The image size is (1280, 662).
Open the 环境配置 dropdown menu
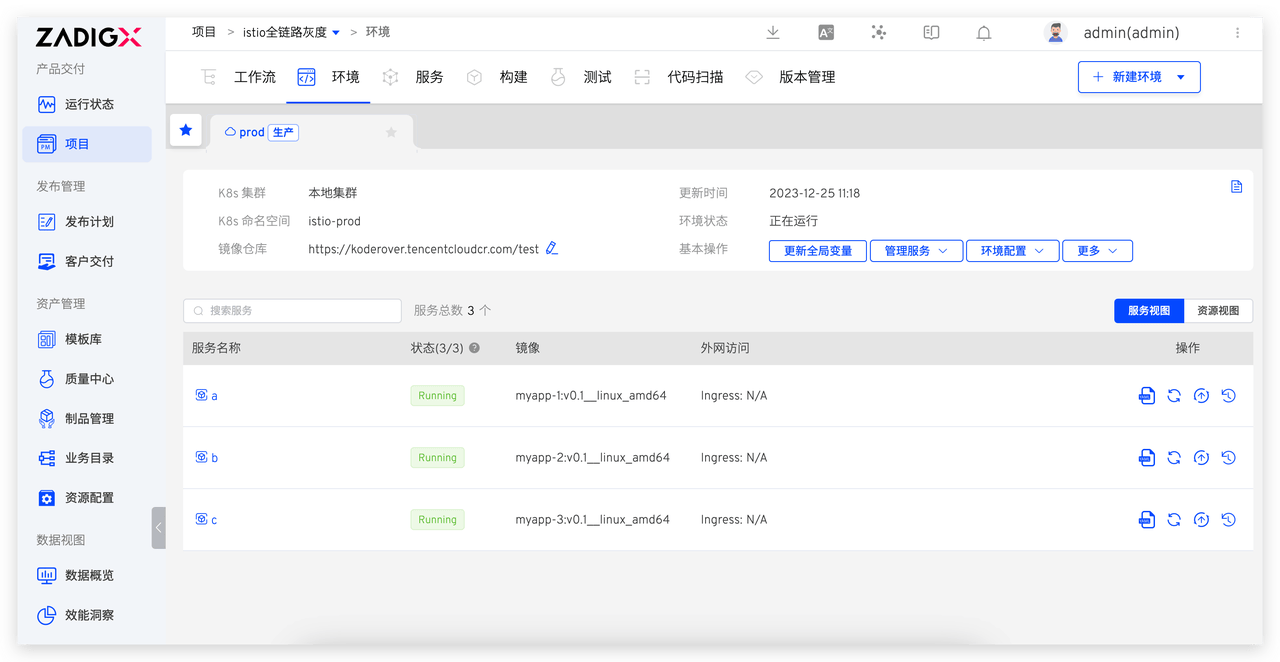[x=1012, y=251]
